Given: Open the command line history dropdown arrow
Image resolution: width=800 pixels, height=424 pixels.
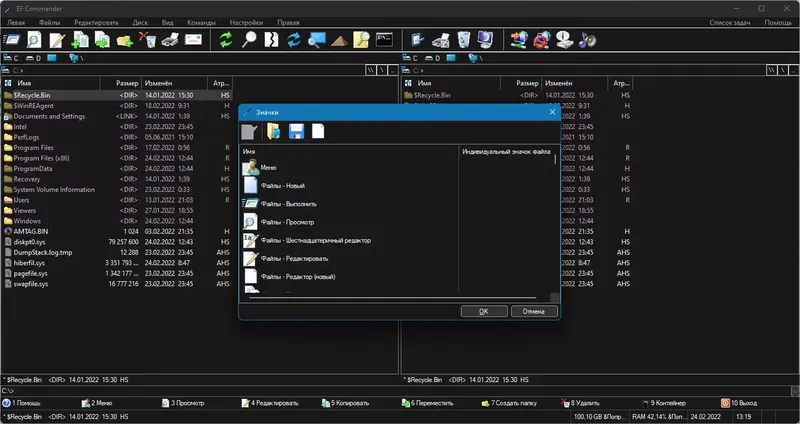Looking at the screenshot, I should (x=795, y=391).
